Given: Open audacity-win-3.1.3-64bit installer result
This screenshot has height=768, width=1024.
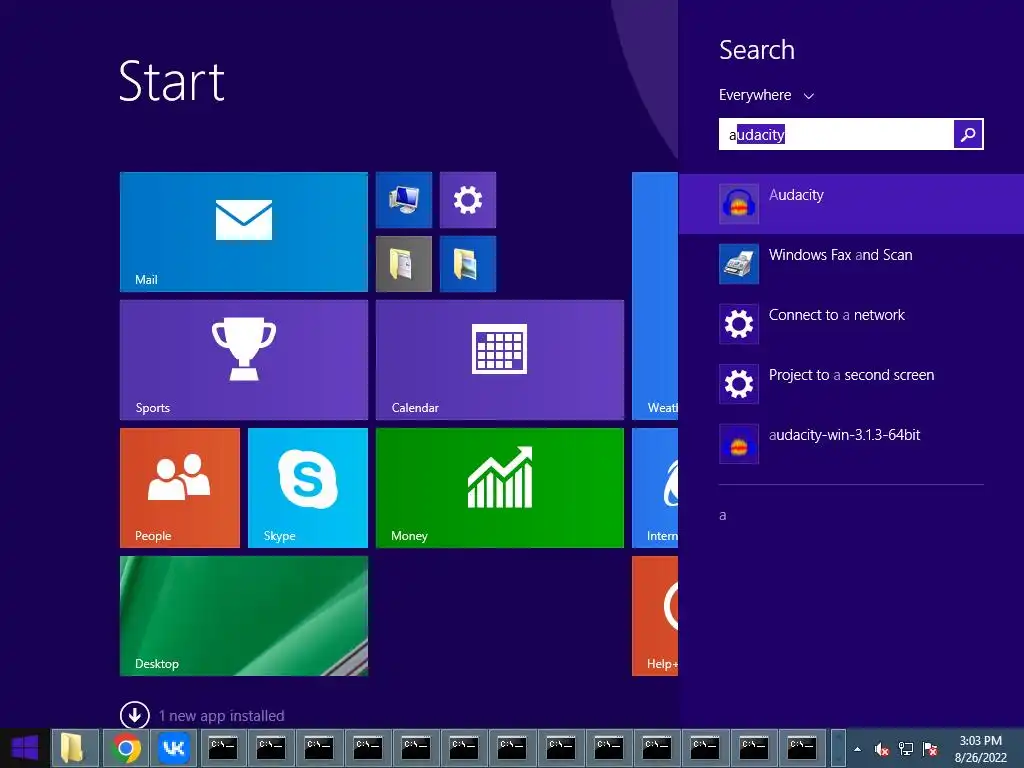Looking at the screenshot, I should click(x=851, y=444).
